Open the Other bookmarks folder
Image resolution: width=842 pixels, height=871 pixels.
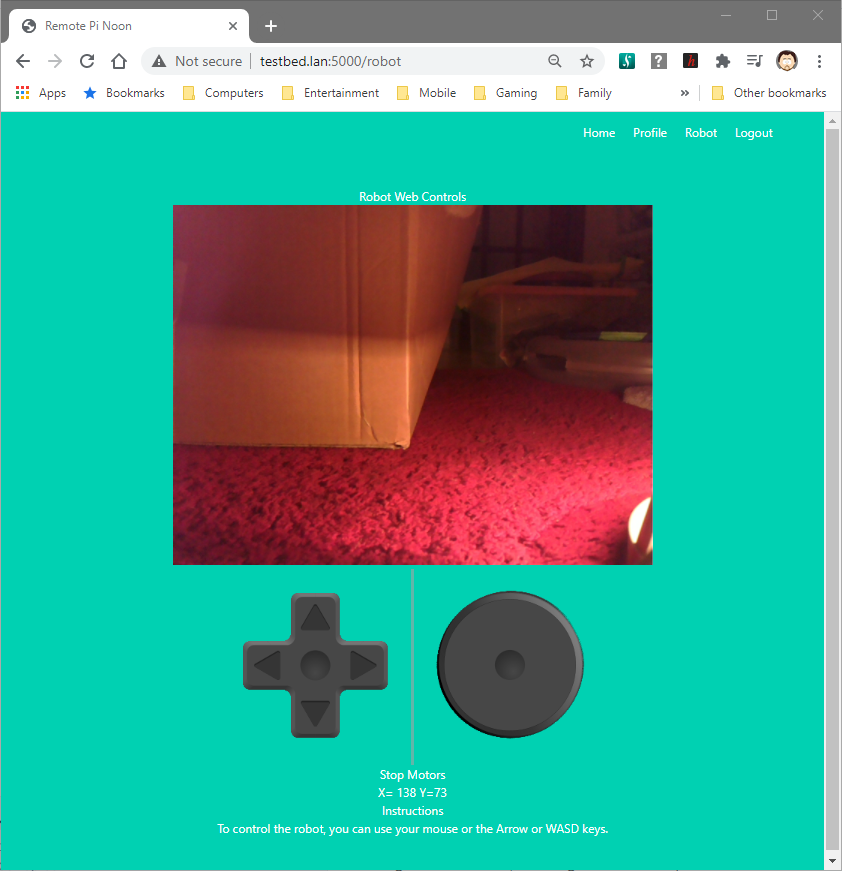click(768, 92)
